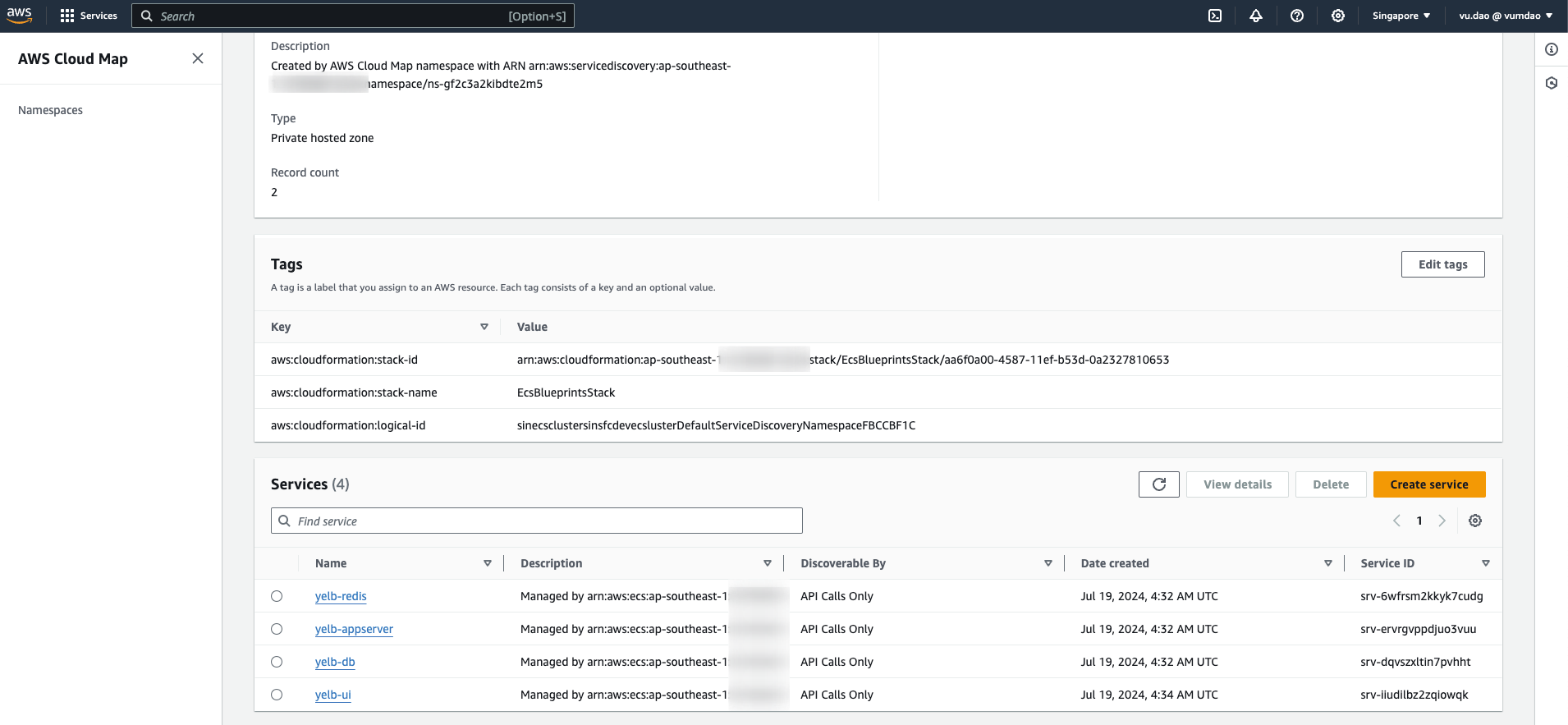Open CloudShell terminal icon
The width and height of the screenshot is (1568, 725).
[x=1215, y=16]
